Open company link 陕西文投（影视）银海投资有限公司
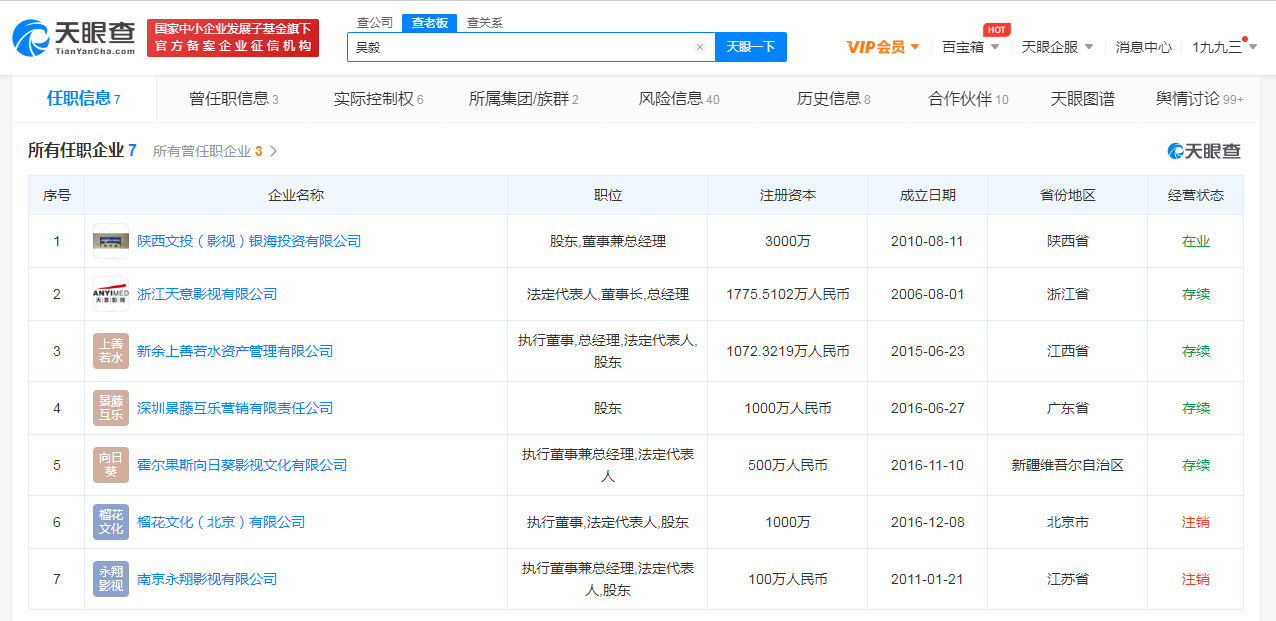Screen dimensions: 1276x621 click(249, 241)
